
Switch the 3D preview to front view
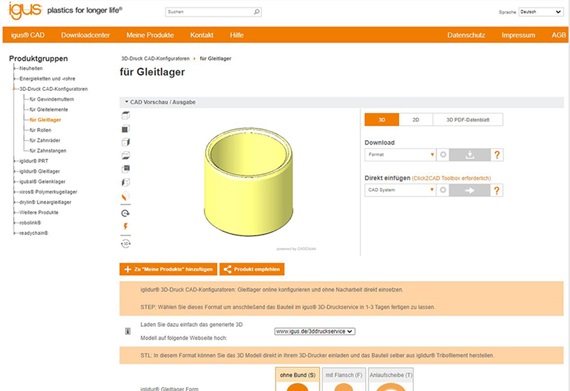[125, 129]
